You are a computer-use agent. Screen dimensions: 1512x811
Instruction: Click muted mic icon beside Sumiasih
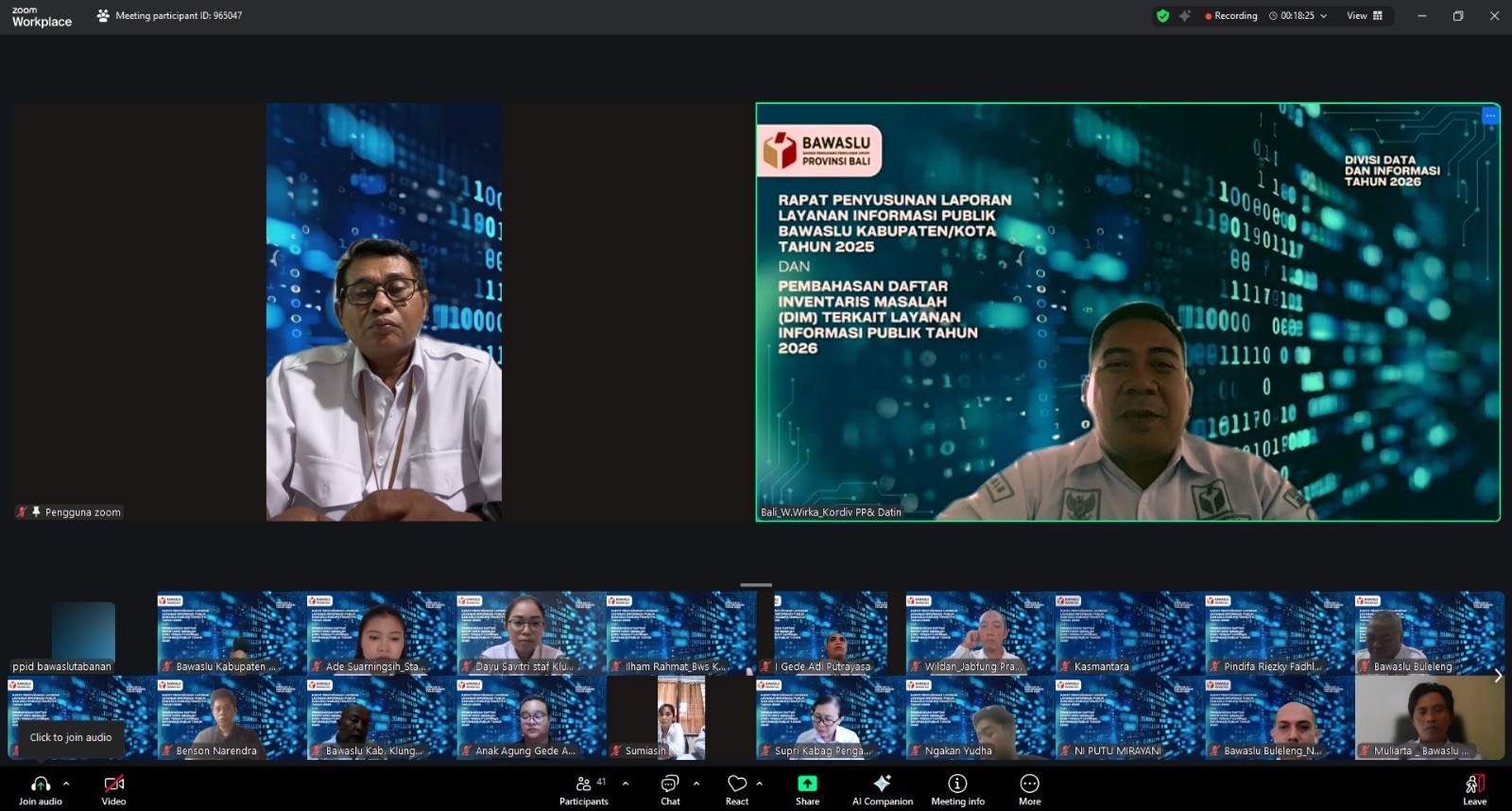(x=616, y=751)
